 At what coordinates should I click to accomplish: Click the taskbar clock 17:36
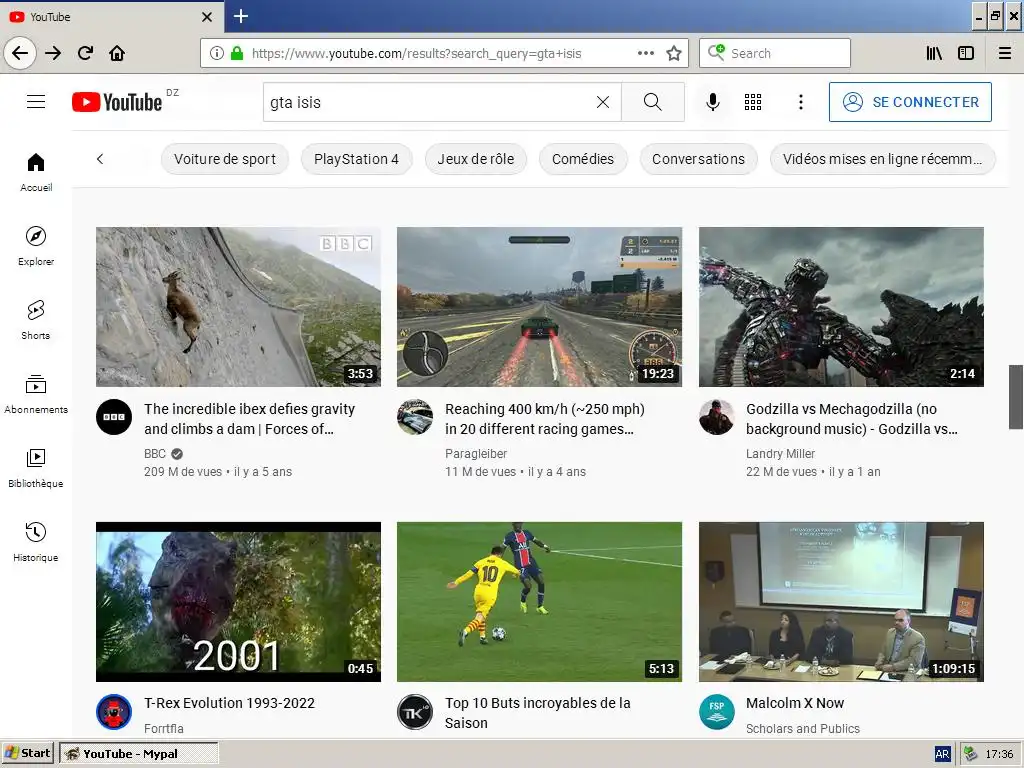(999, 754)
